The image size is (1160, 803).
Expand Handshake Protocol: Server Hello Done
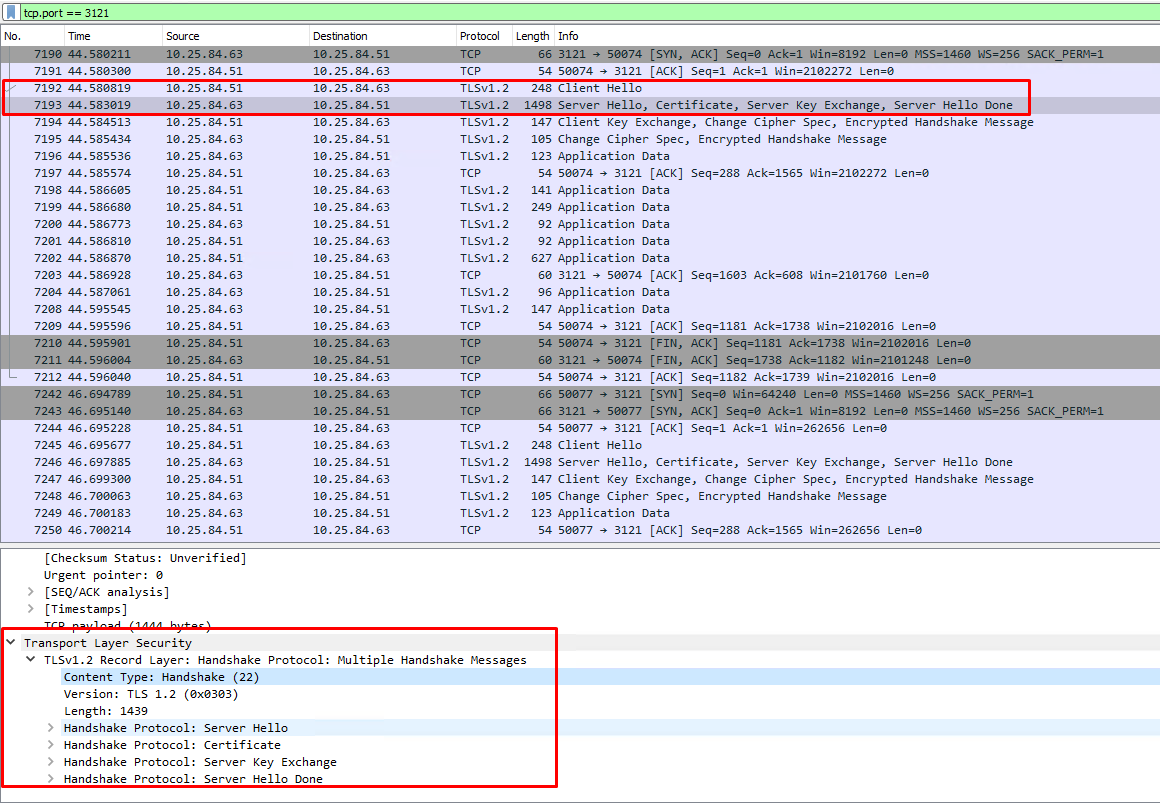(51, 779)
